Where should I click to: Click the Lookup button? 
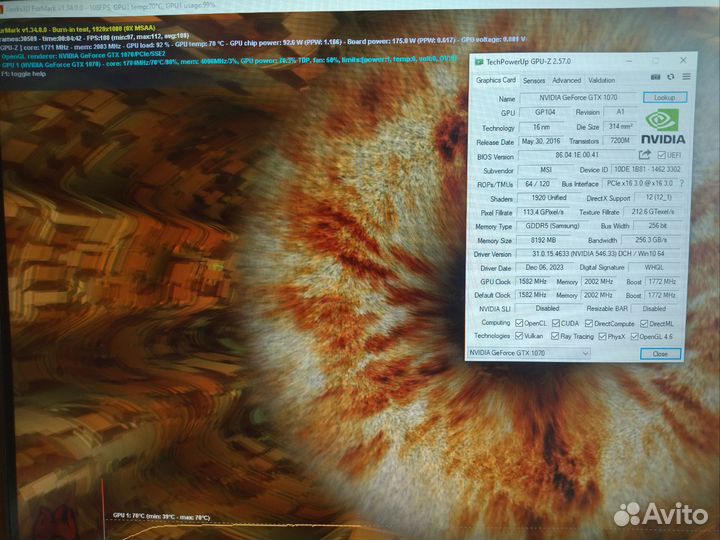click(x=664, y=97)
